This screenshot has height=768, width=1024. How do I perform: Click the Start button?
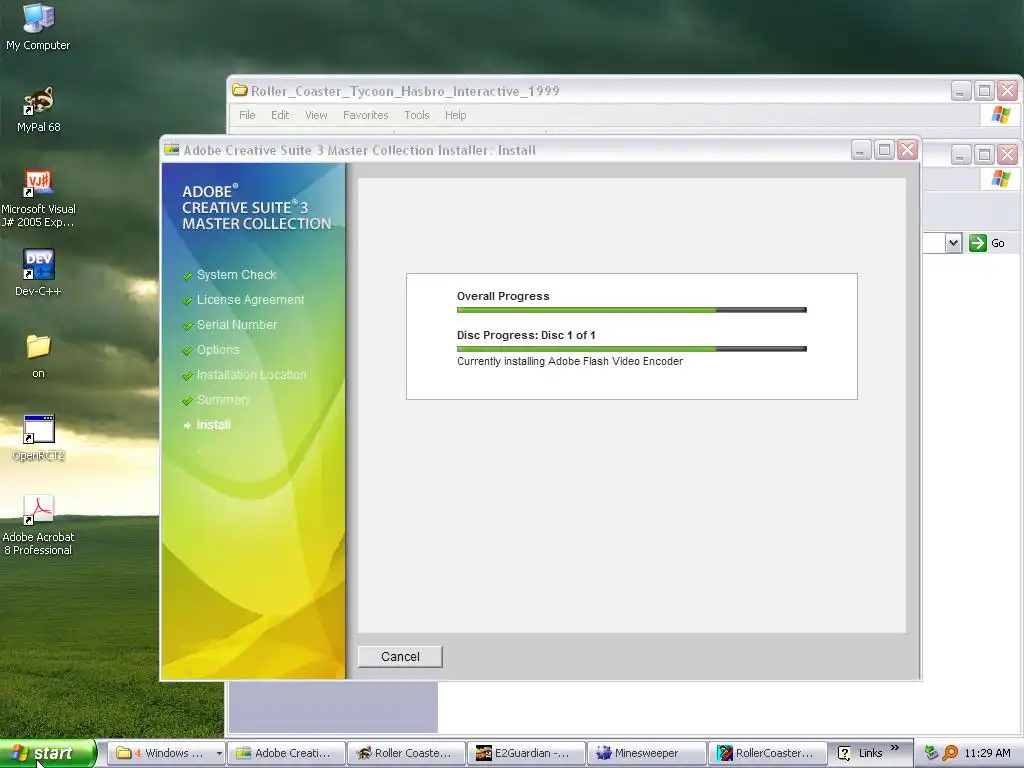(48, 753)
